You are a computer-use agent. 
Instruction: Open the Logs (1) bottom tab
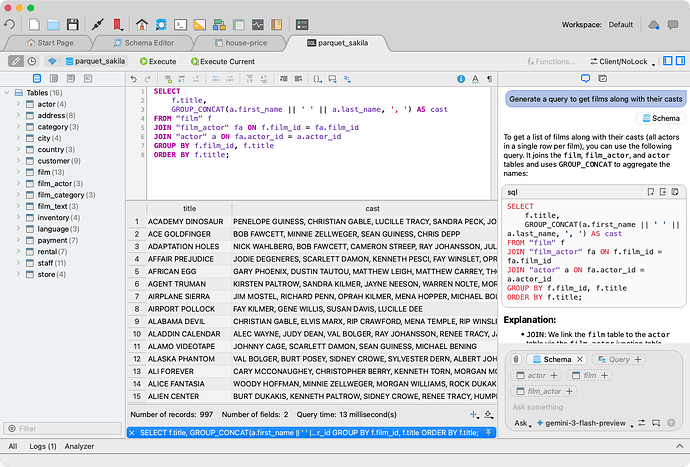click(43, 446)
